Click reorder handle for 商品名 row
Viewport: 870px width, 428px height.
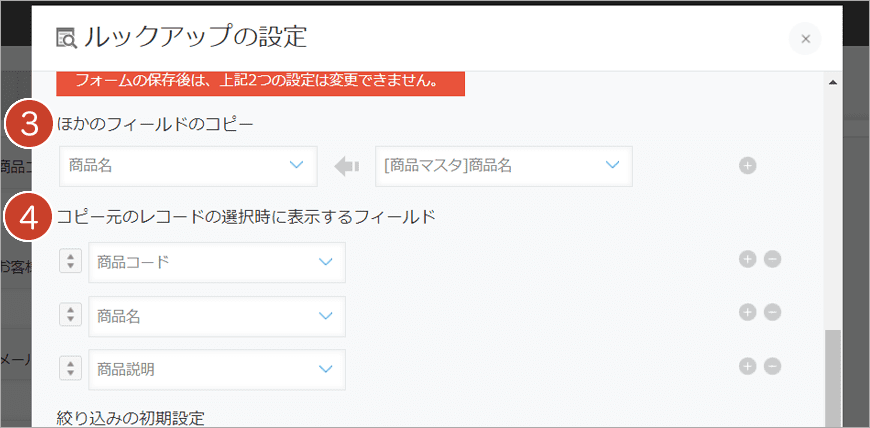coord(70,316)
